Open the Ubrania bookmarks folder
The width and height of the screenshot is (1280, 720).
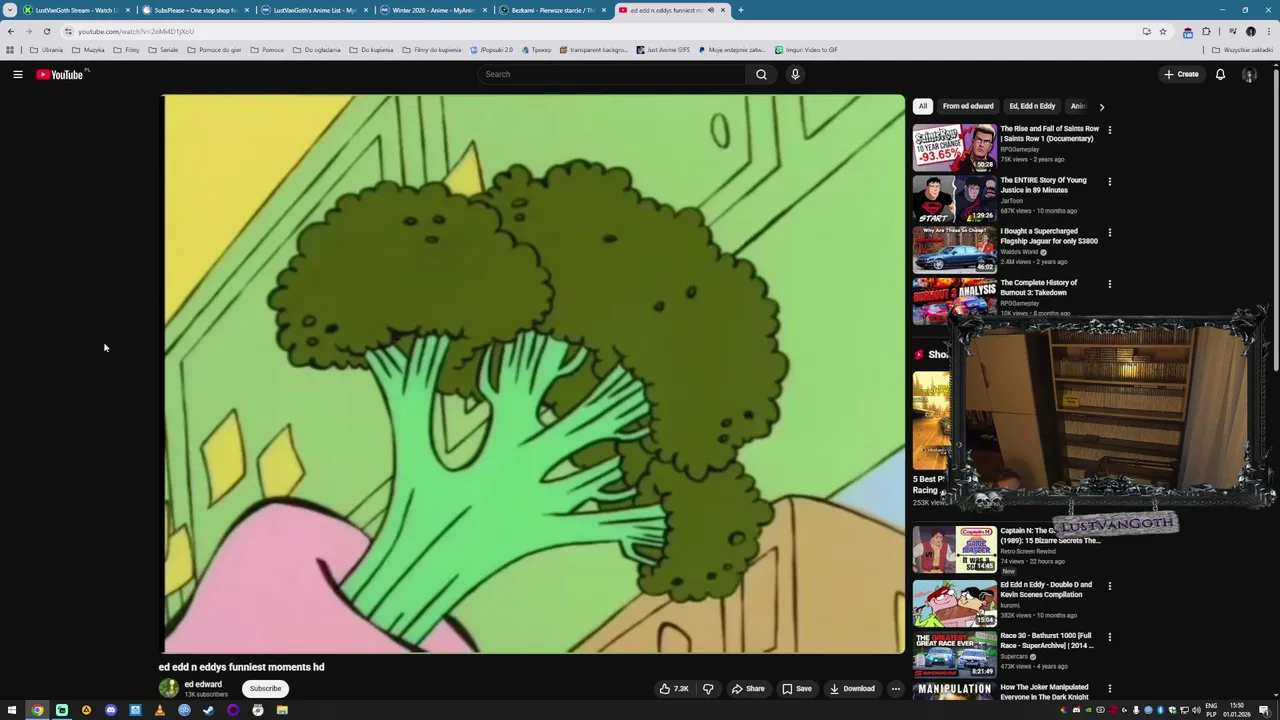click(x=46, y=50)
